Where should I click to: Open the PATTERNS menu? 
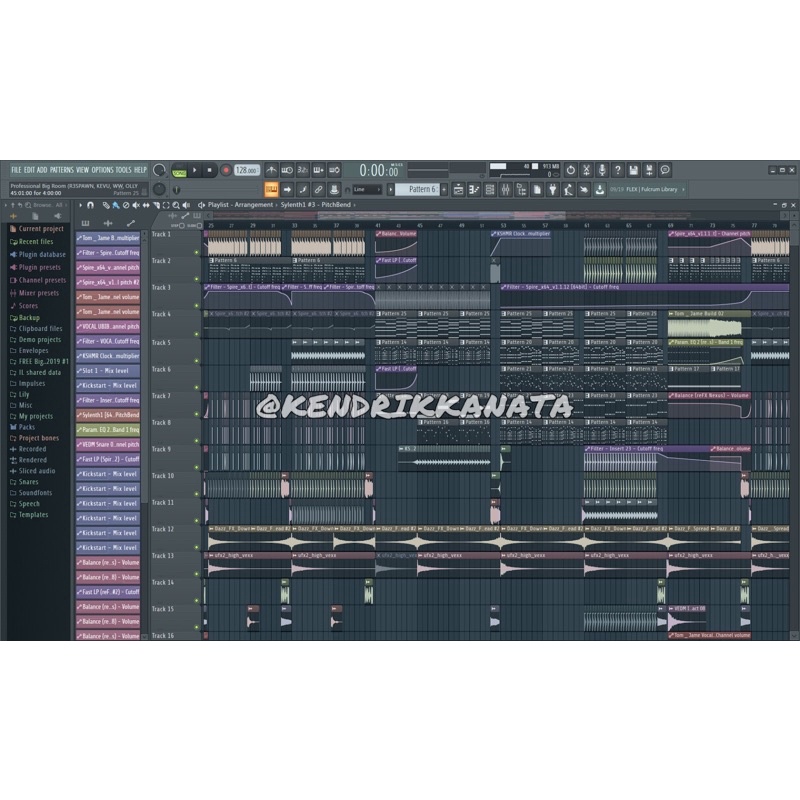coord(62,170)
